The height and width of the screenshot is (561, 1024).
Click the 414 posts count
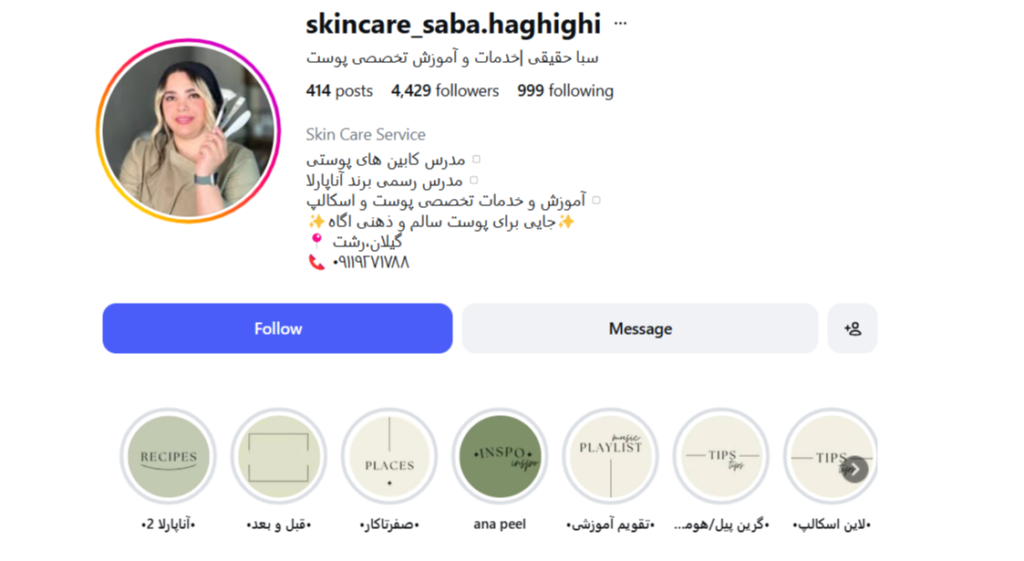pyautogui.click(x=339, y=91)
